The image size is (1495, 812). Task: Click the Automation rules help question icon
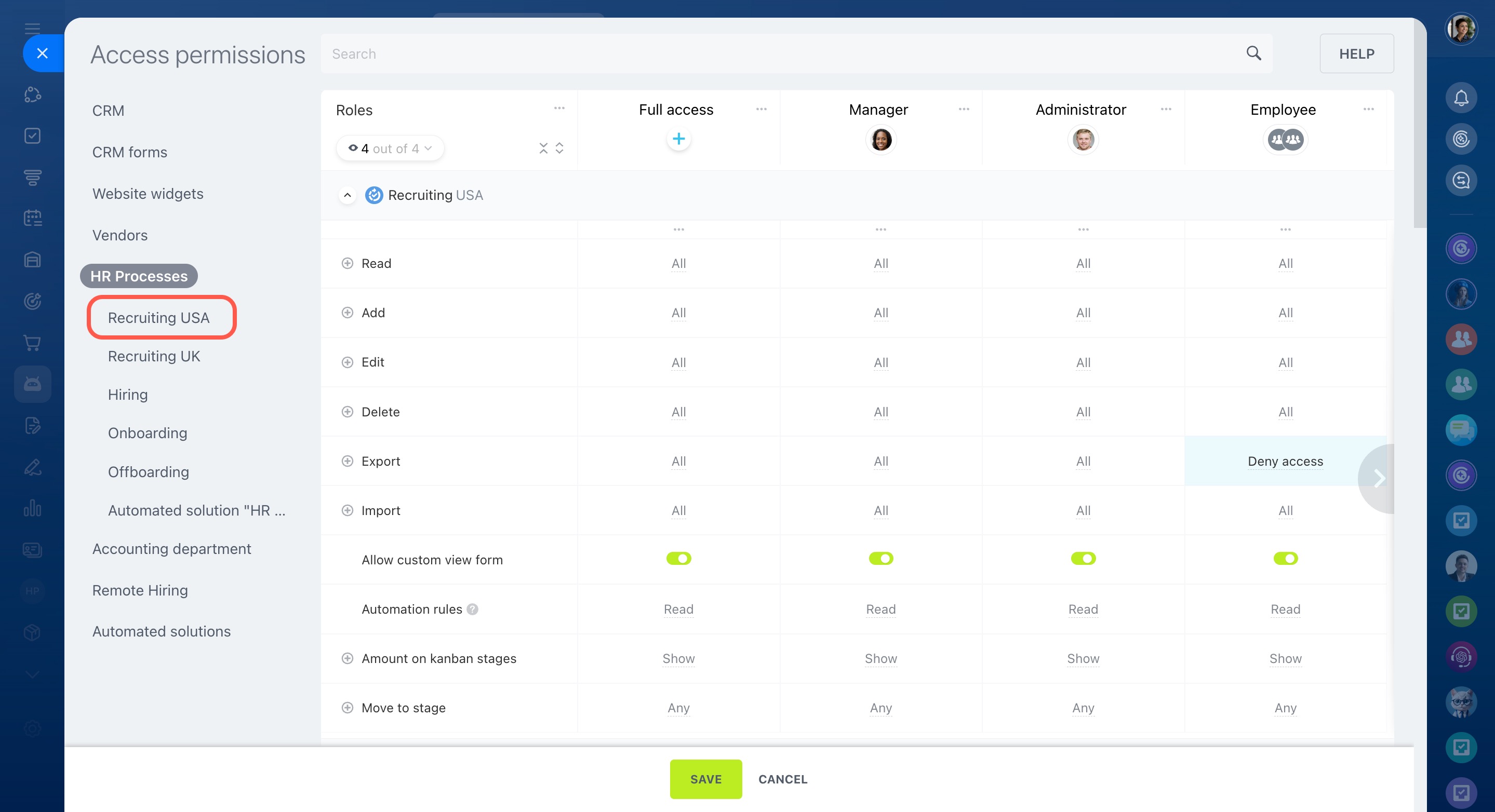pyautogui.click(x=472, y=609)
